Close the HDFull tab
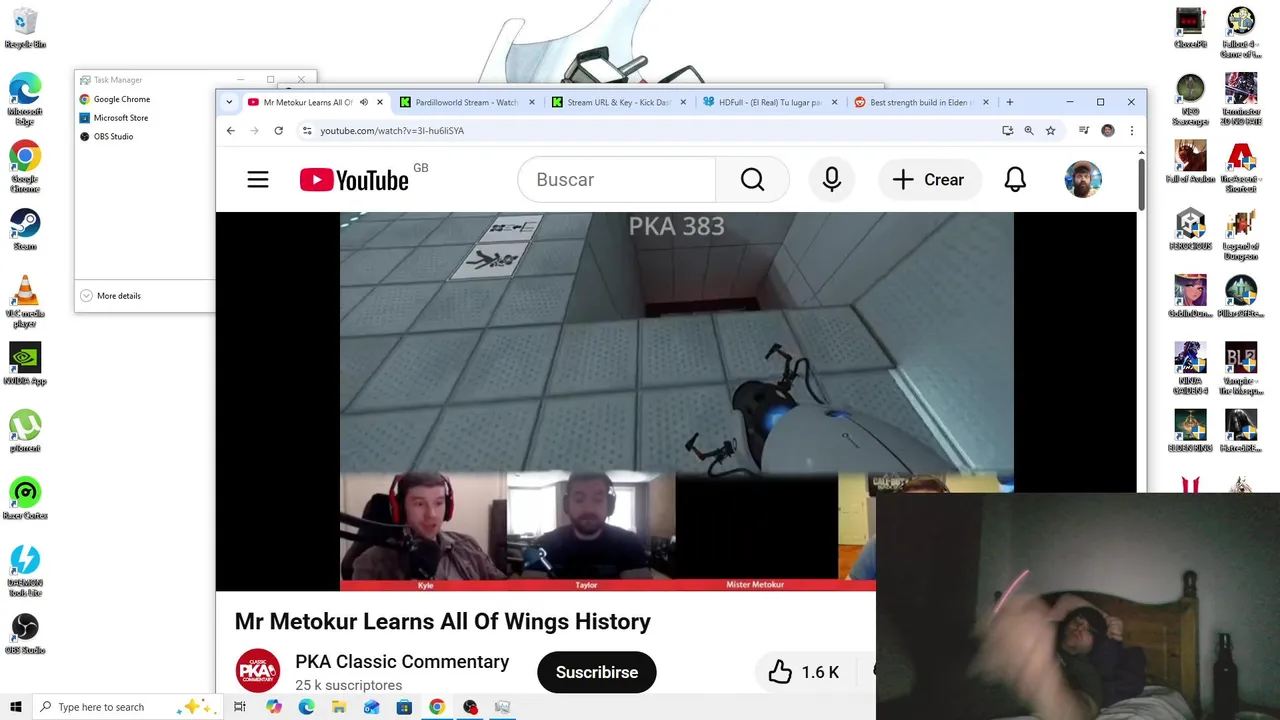 point(835,102)
